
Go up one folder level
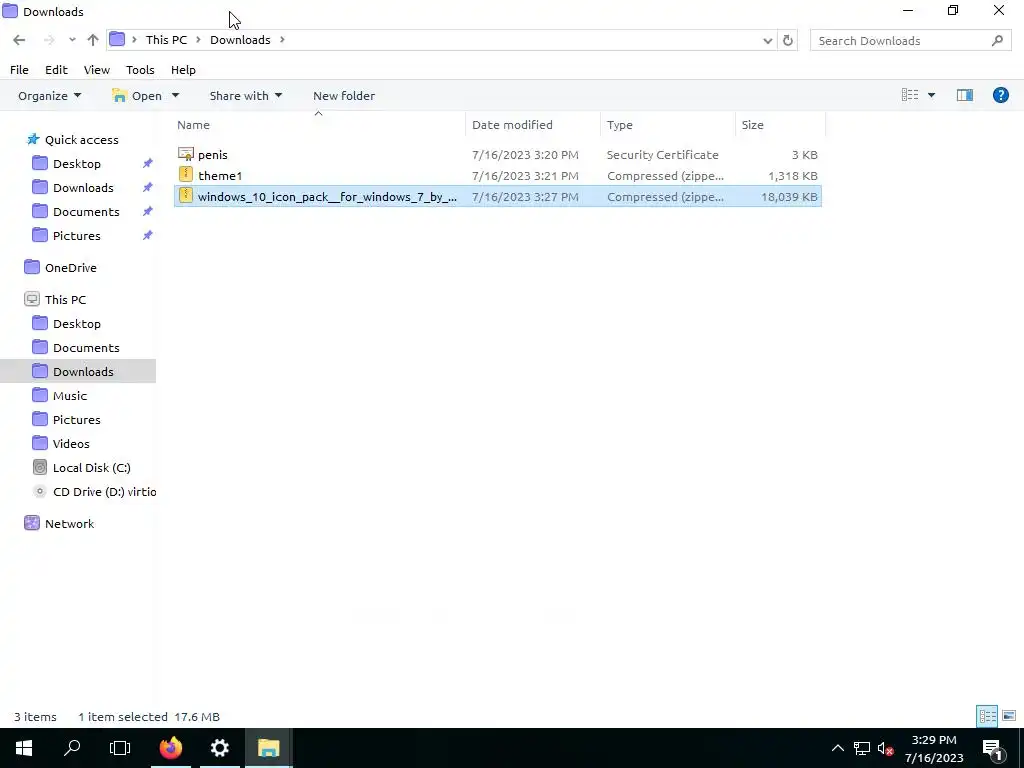[93, 40]
